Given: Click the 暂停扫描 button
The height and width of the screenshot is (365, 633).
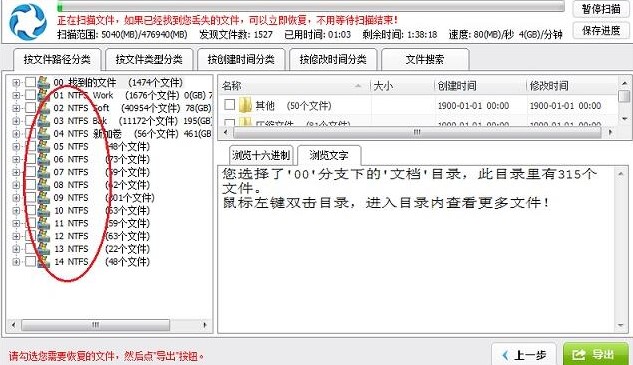Looking at the screenshot, I should (601, 9).
